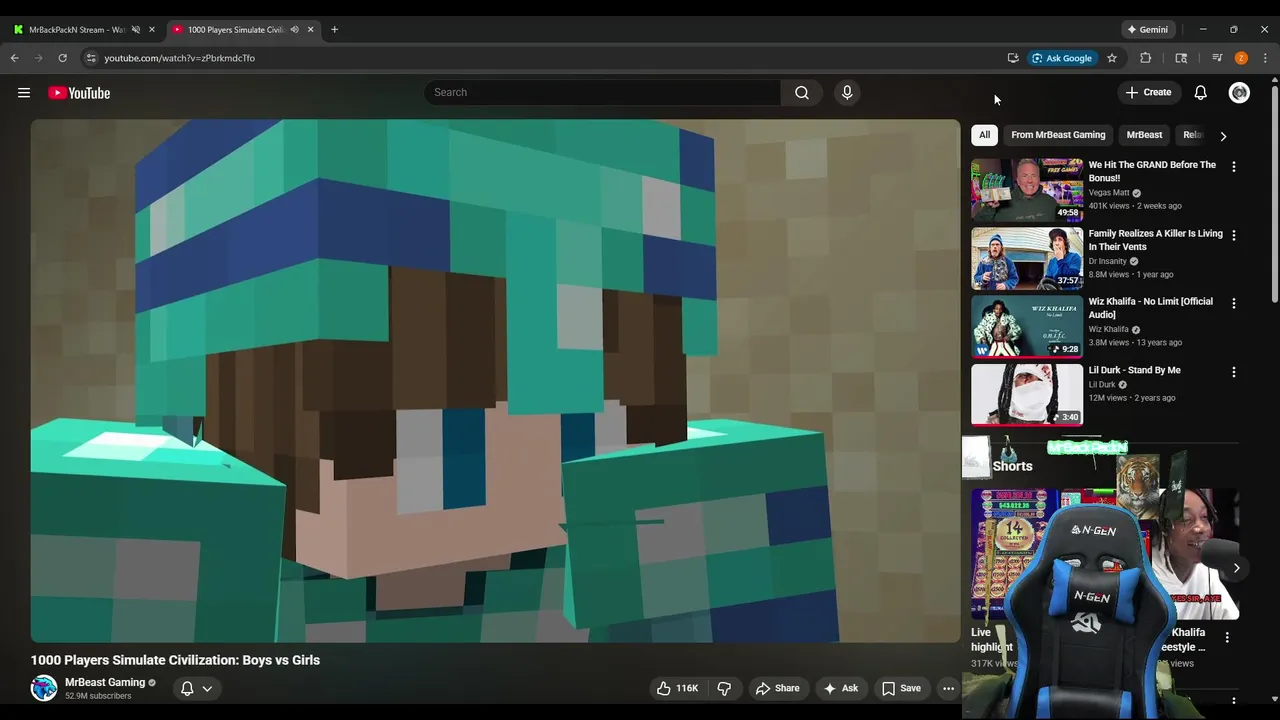Select the All filter chip
The image size is (1280, 720).
point(984,135)
